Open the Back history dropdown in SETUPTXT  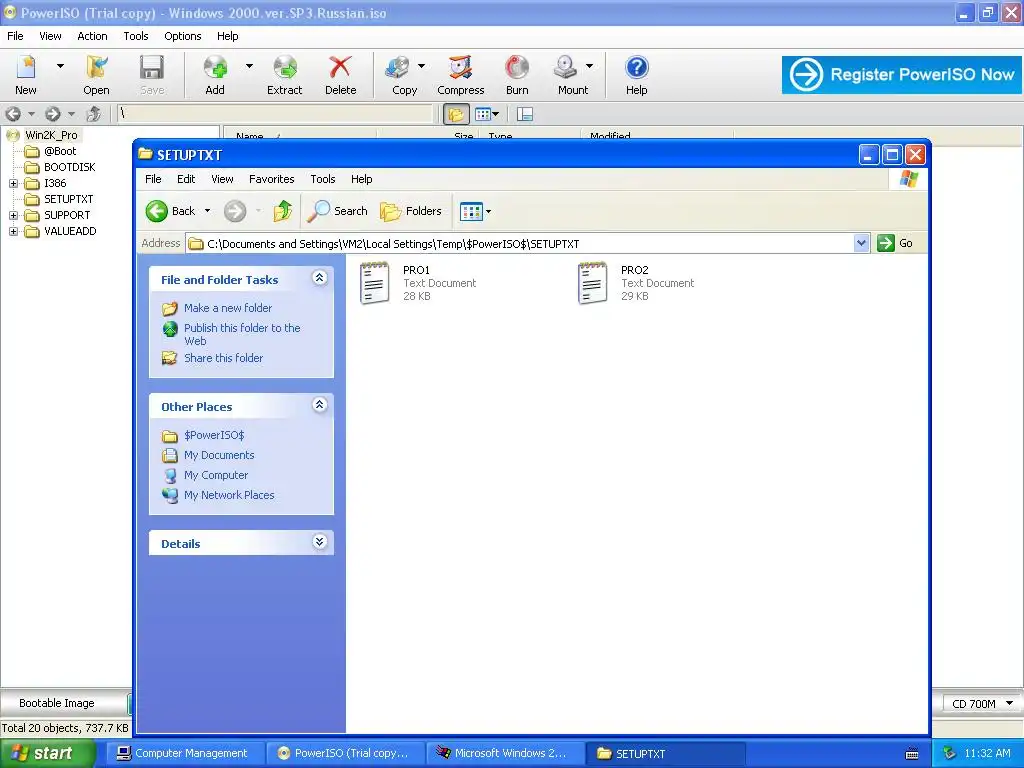tap(208, 211)
